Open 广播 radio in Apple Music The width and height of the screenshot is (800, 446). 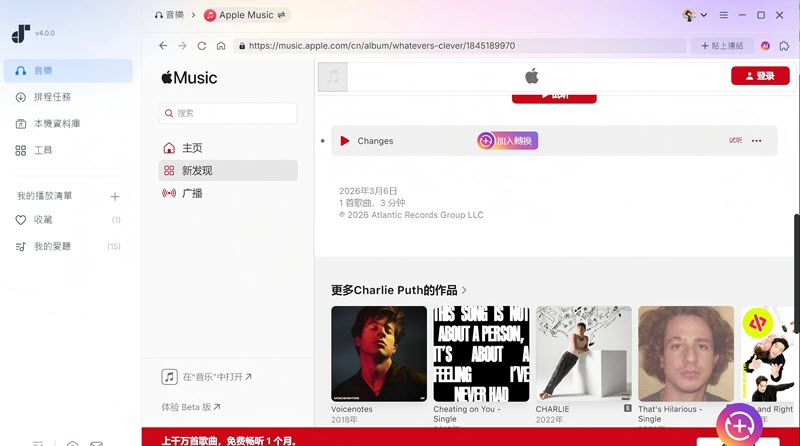228,193
